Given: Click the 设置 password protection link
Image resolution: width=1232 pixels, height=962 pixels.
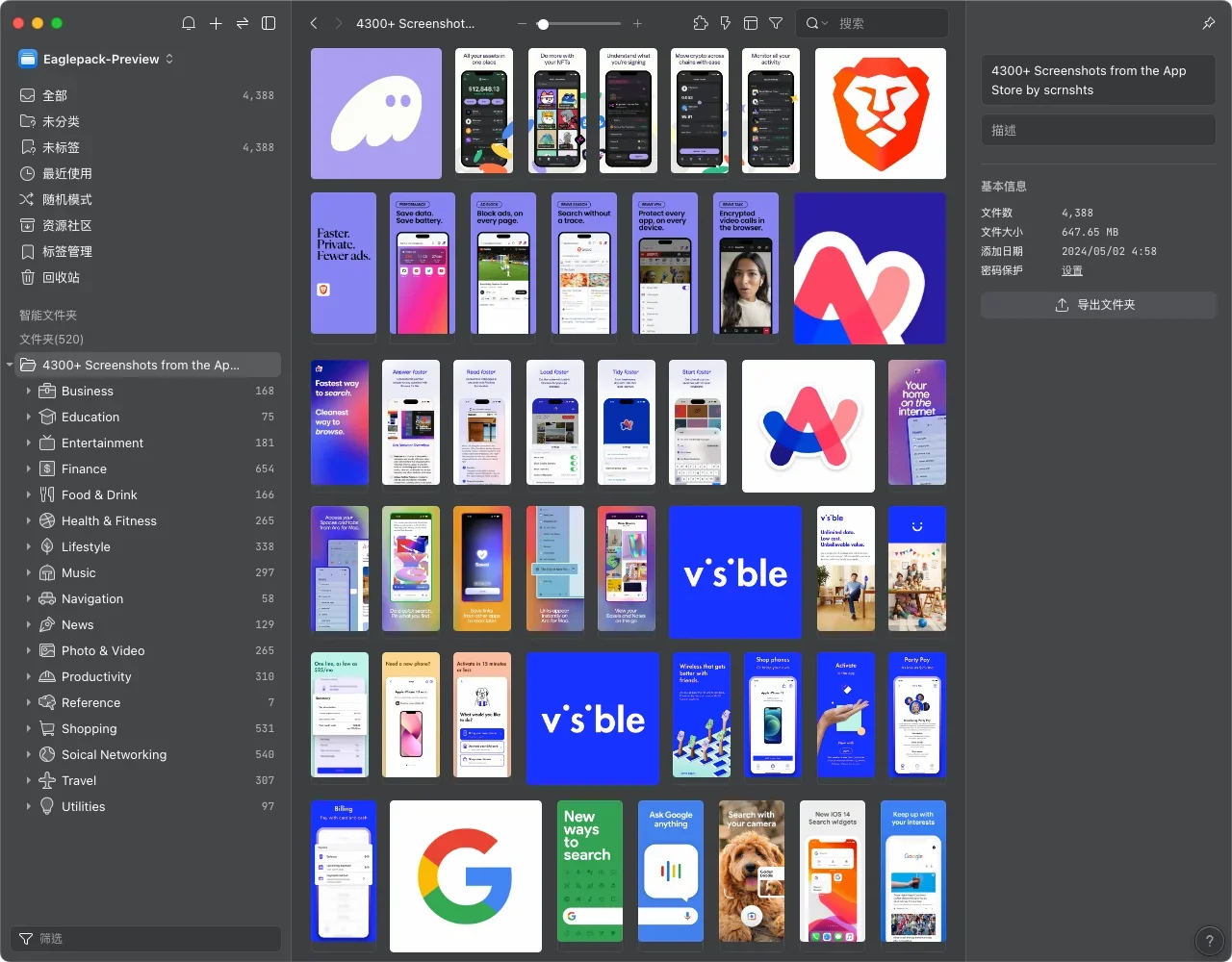Looking at the screenshot, I should [1072, 270].
